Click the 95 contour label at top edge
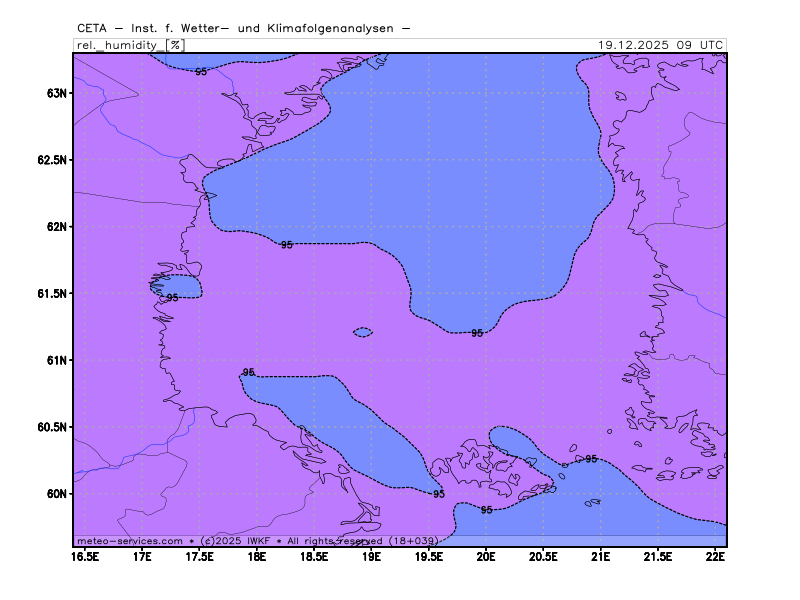800x600 pixels. click(x=201, y=72)
